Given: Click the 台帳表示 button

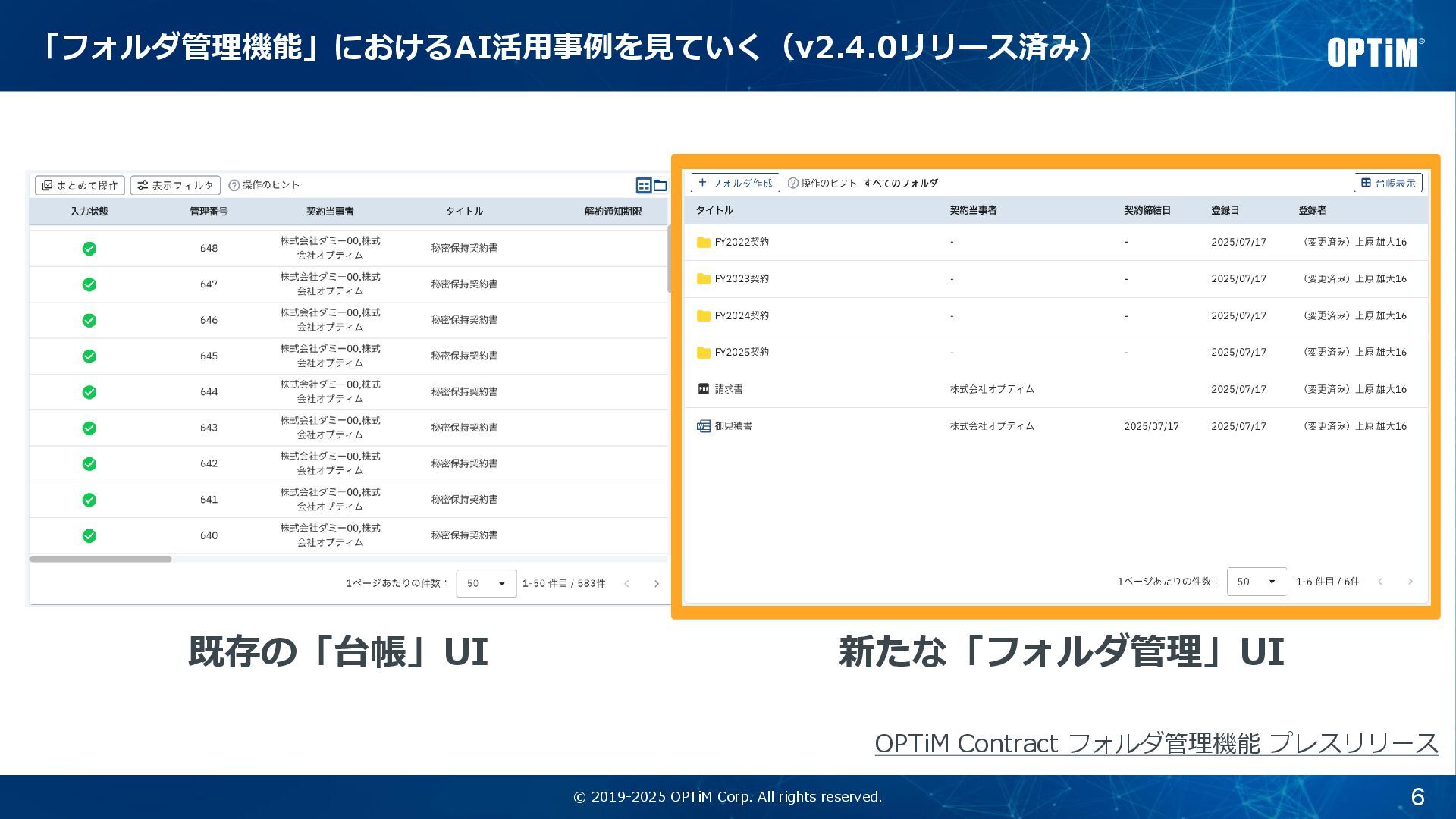Looking at the screenshot, I should tap(1388, 183).
